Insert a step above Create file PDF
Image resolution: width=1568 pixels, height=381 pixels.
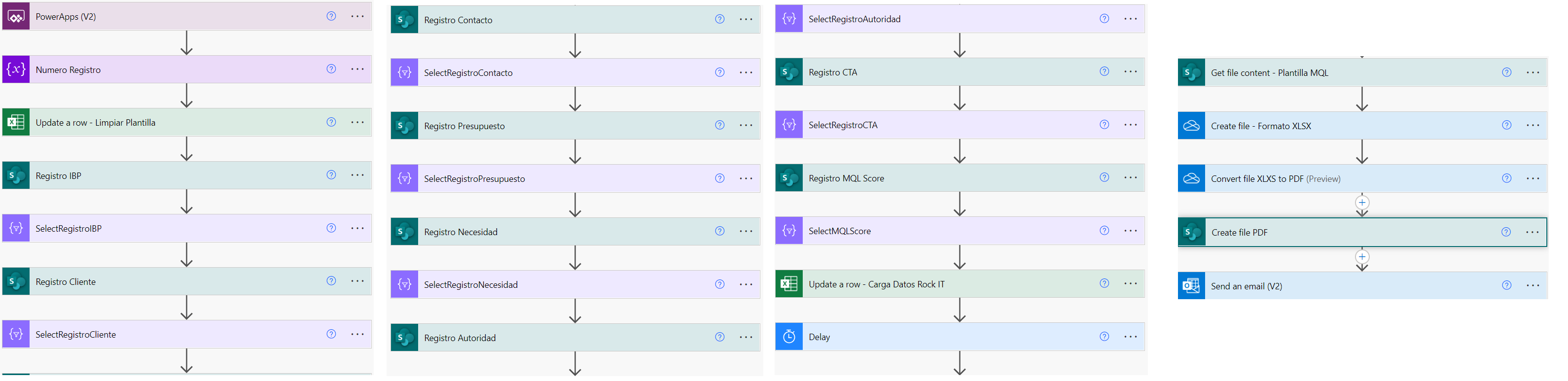click(1362, 203)
